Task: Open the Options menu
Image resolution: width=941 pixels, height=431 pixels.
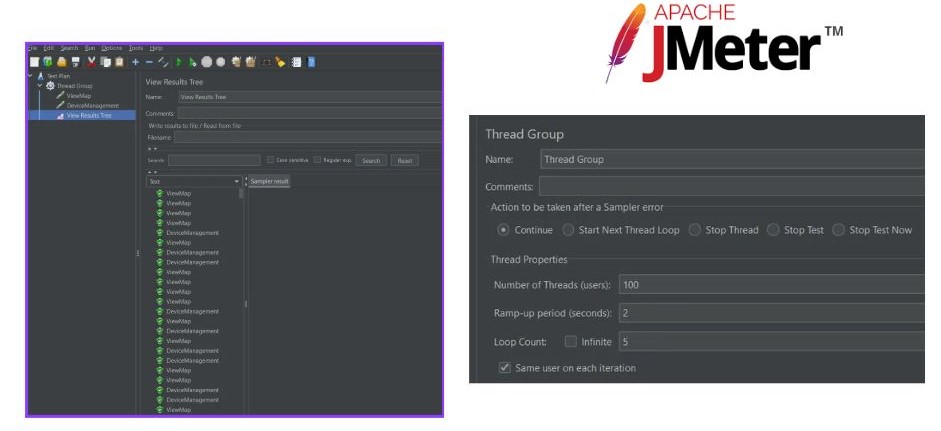Action: tap(112, 48)
